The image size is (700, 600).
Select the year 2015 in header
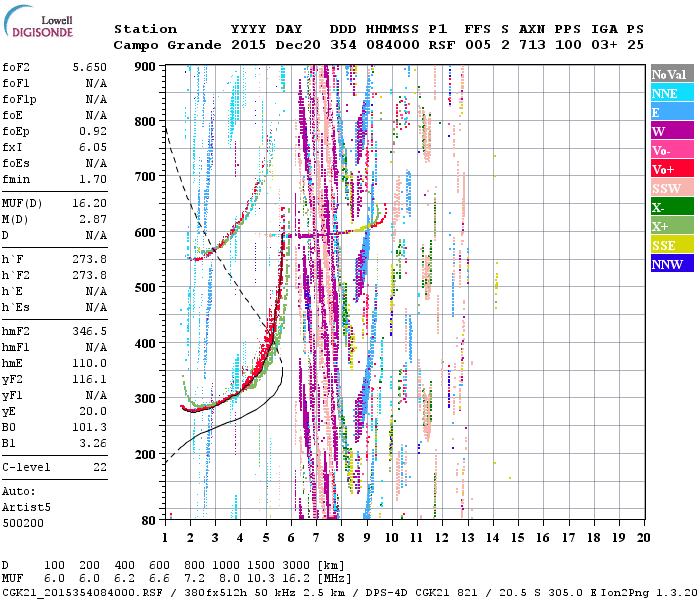(249, 45)
